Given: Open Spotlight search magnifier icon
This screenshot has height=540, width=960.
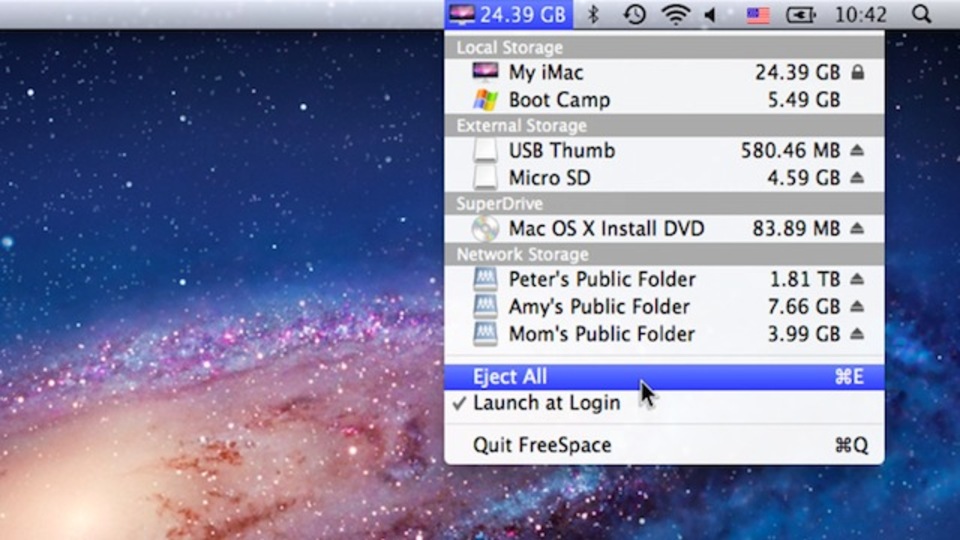Looking at the screenshot, I should pos(921,14).
